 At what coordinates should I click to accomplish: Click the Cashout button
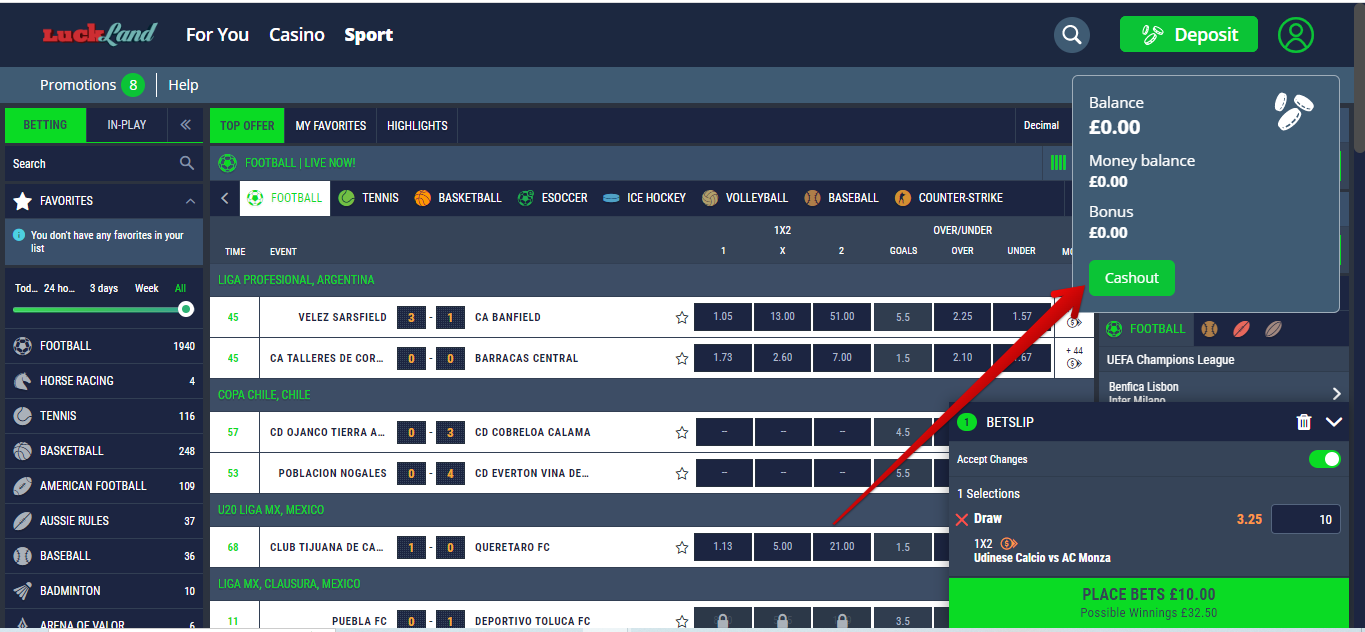[1132, 278]
